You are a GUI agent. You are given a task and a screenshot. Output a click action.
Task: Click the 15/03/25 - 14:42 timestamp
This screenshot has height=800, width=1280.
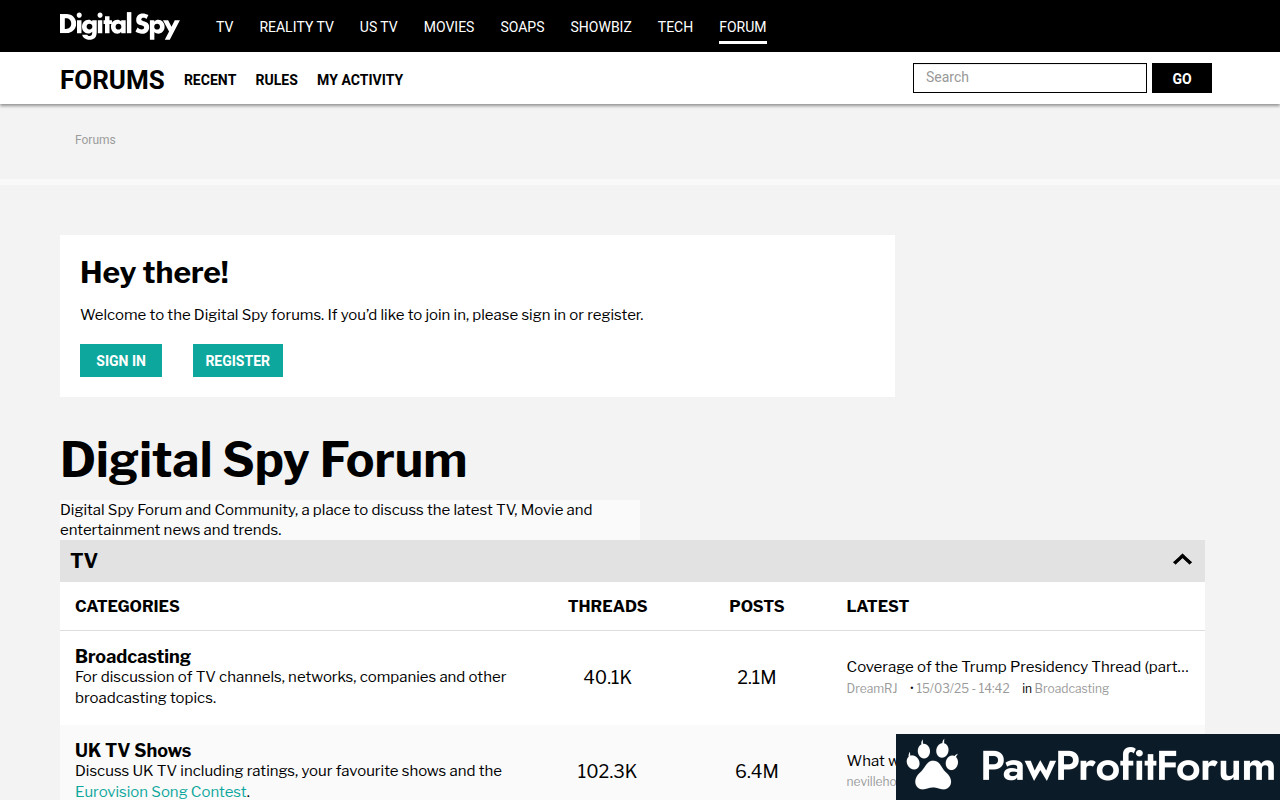tap(964, 689)
